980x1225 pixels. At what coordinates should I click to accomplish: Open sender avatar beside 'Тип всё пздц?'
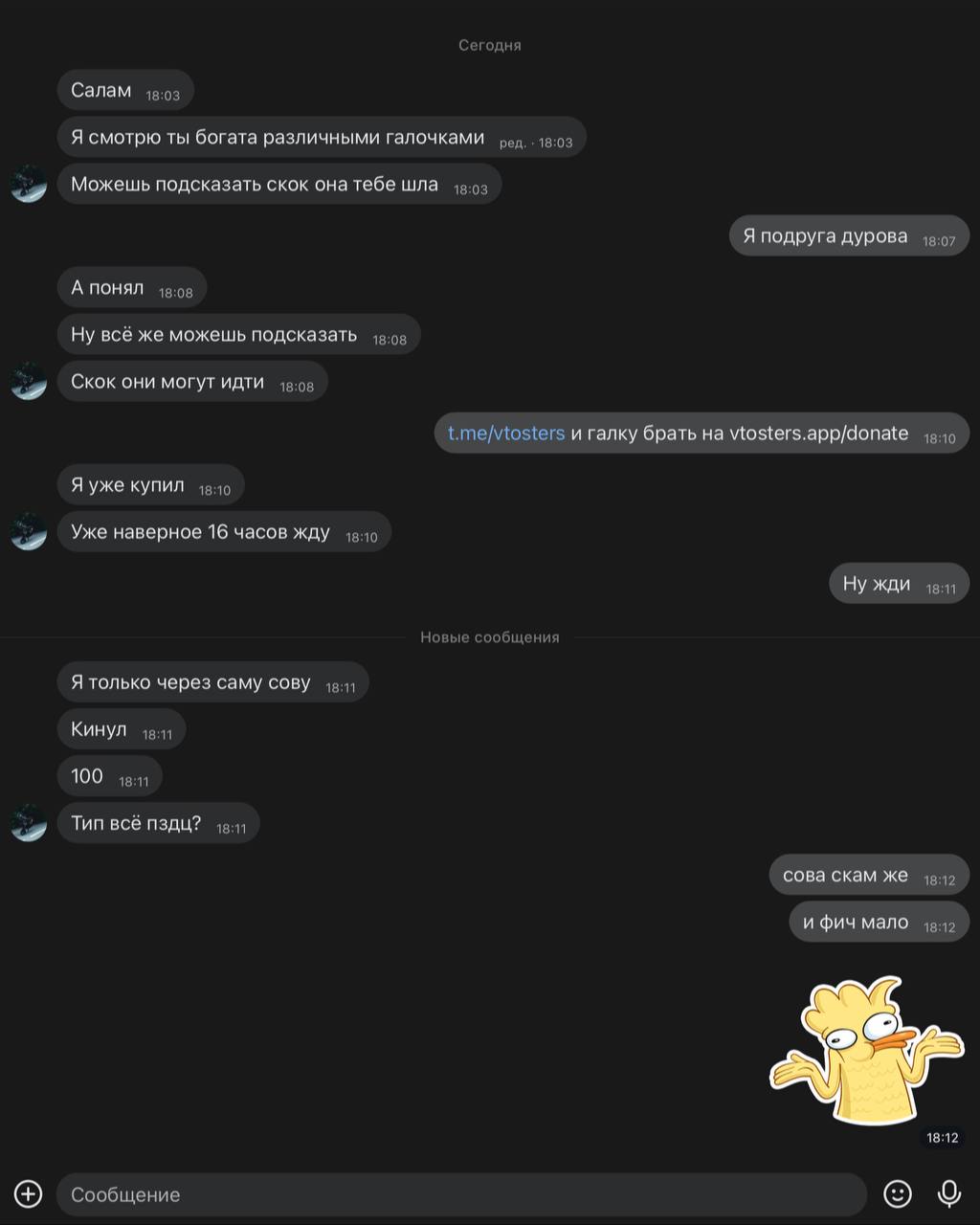[29, 823]
